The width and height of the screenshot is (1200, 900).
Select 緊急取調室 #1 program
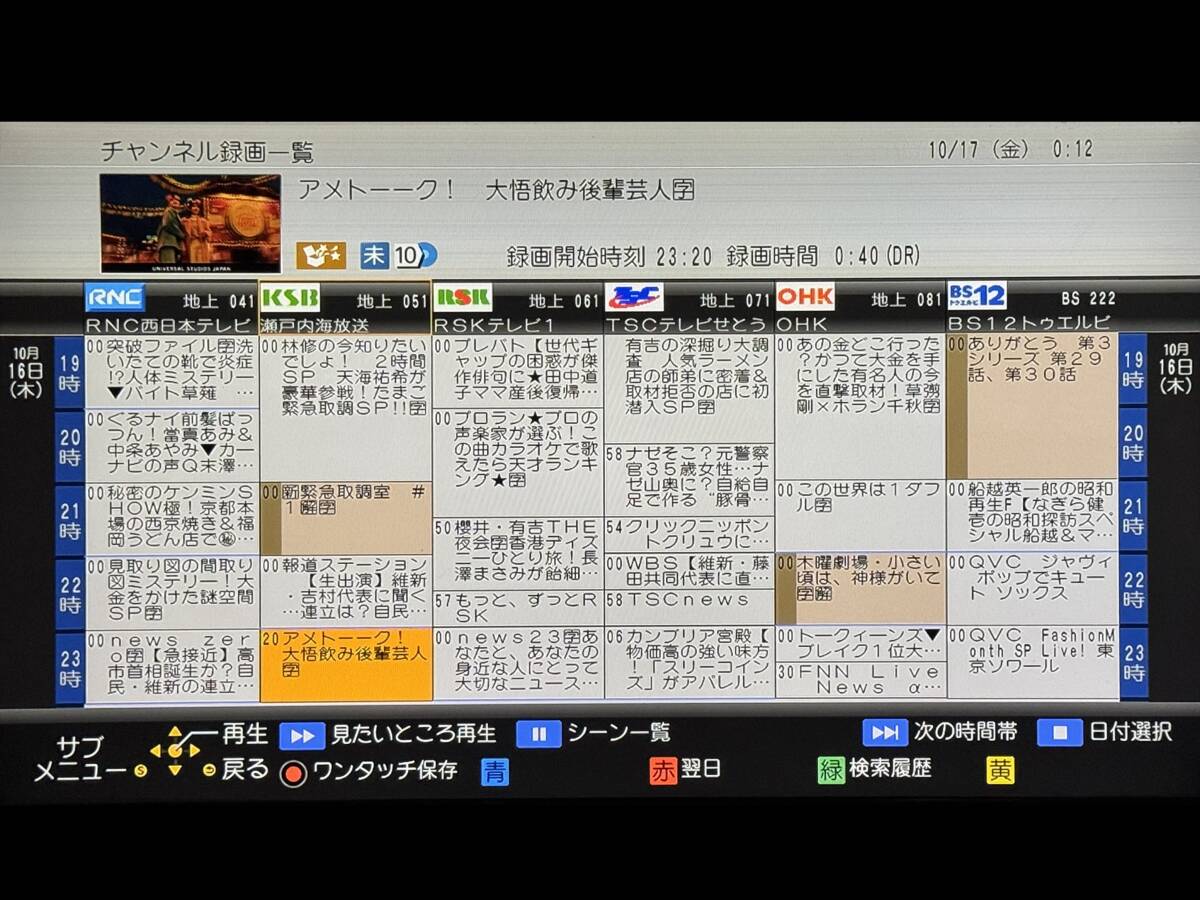coord(346,518)
